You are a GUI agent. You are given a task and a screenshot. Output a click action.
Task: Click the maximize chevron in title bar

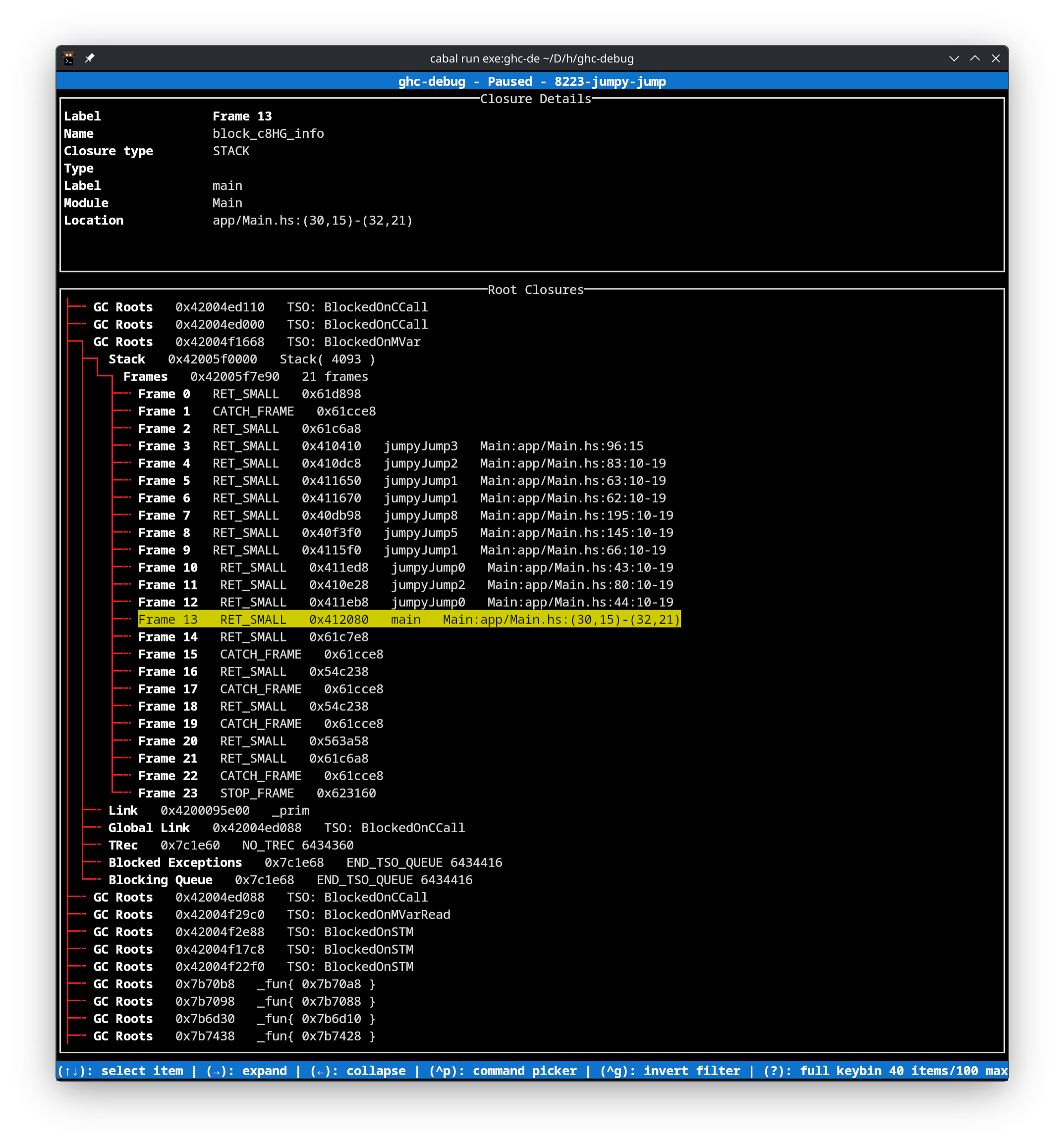pyautogui.click(x=975, y=58)
